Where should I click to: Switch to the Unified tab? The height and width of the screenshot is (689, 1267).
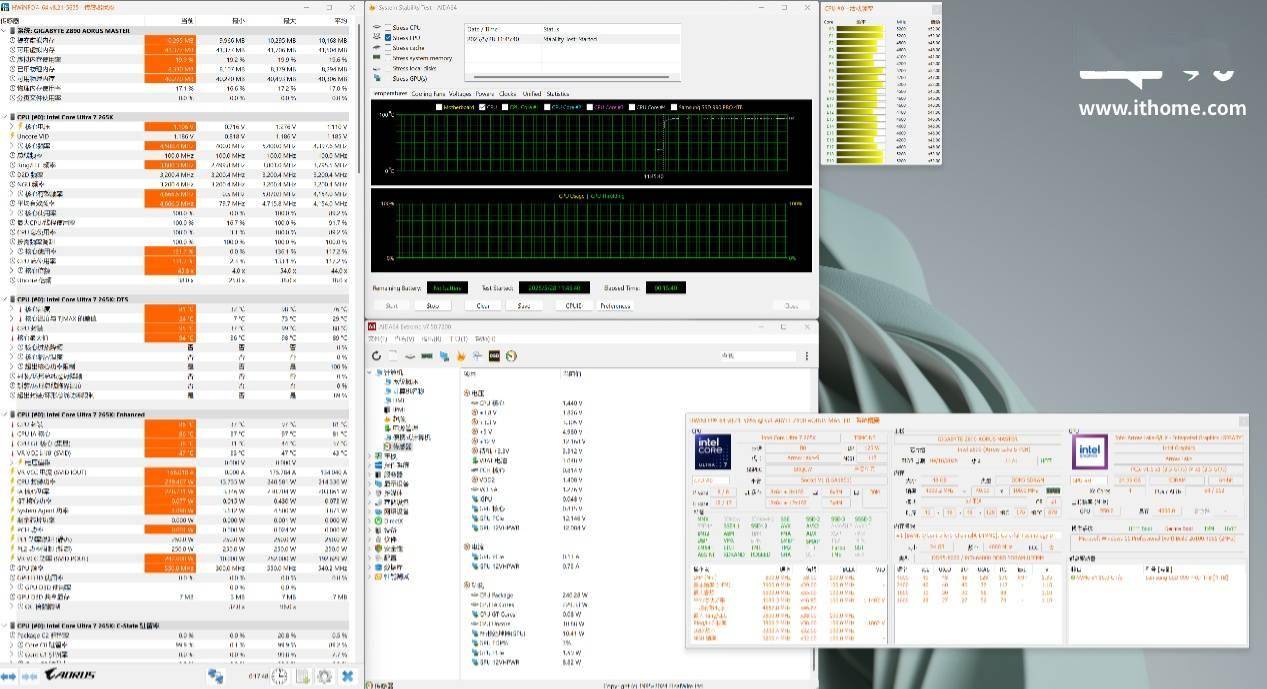click(532, 93)
